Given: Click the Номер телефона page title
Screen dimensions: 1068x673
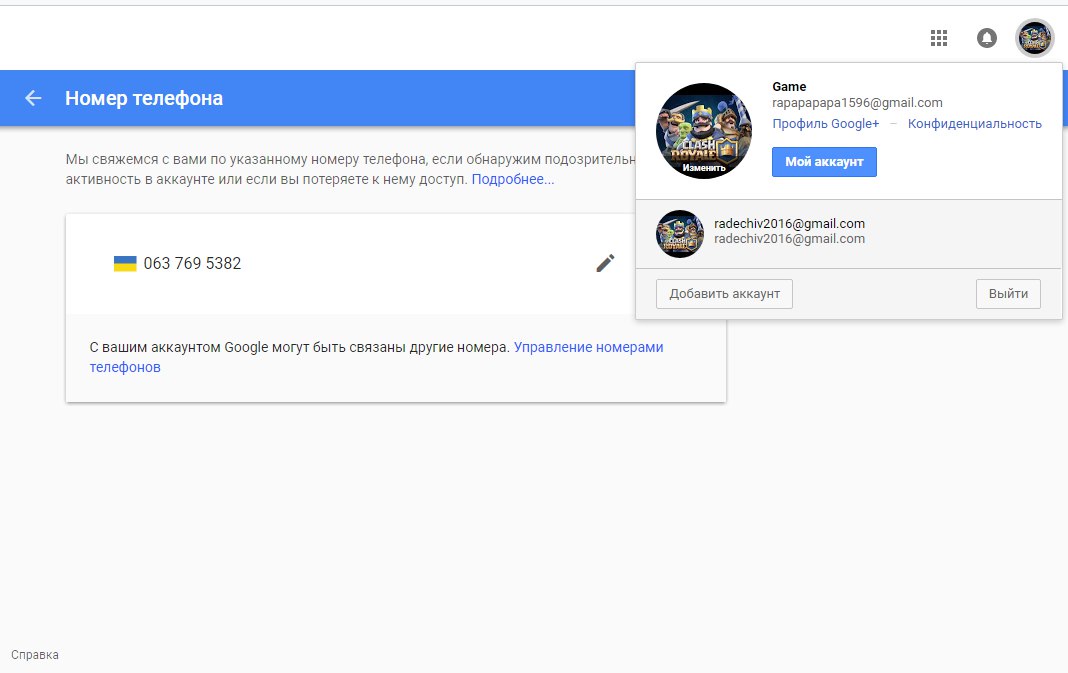Looking at the screenshot, I should 144,98.
